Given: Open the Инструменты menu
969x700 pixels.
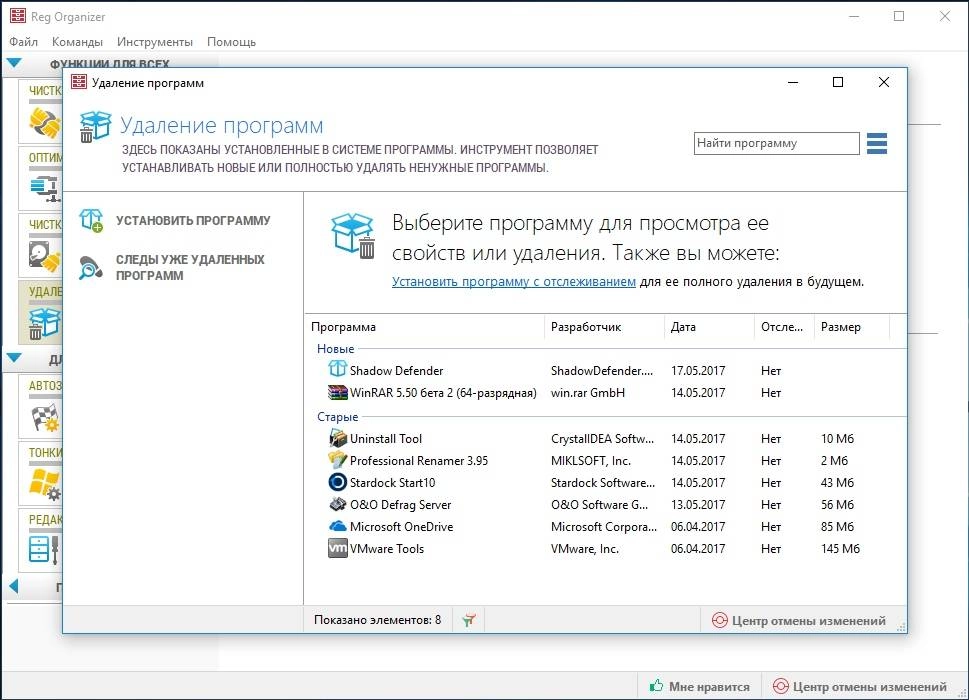Looking at the screenshot, I should tap(154, 41).
